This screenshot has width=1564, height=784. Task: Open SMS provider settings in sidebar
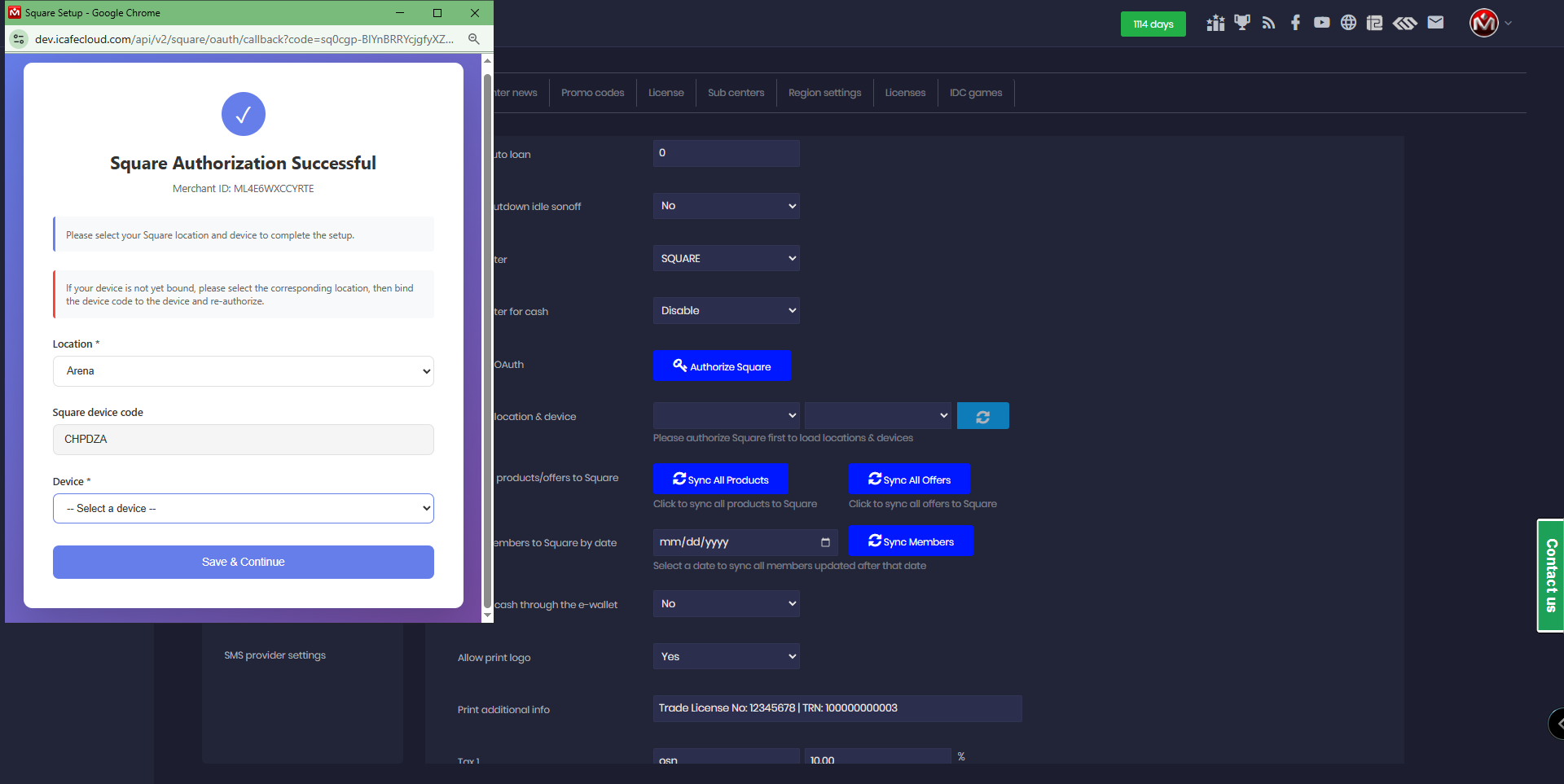click(x=275, y=655)
